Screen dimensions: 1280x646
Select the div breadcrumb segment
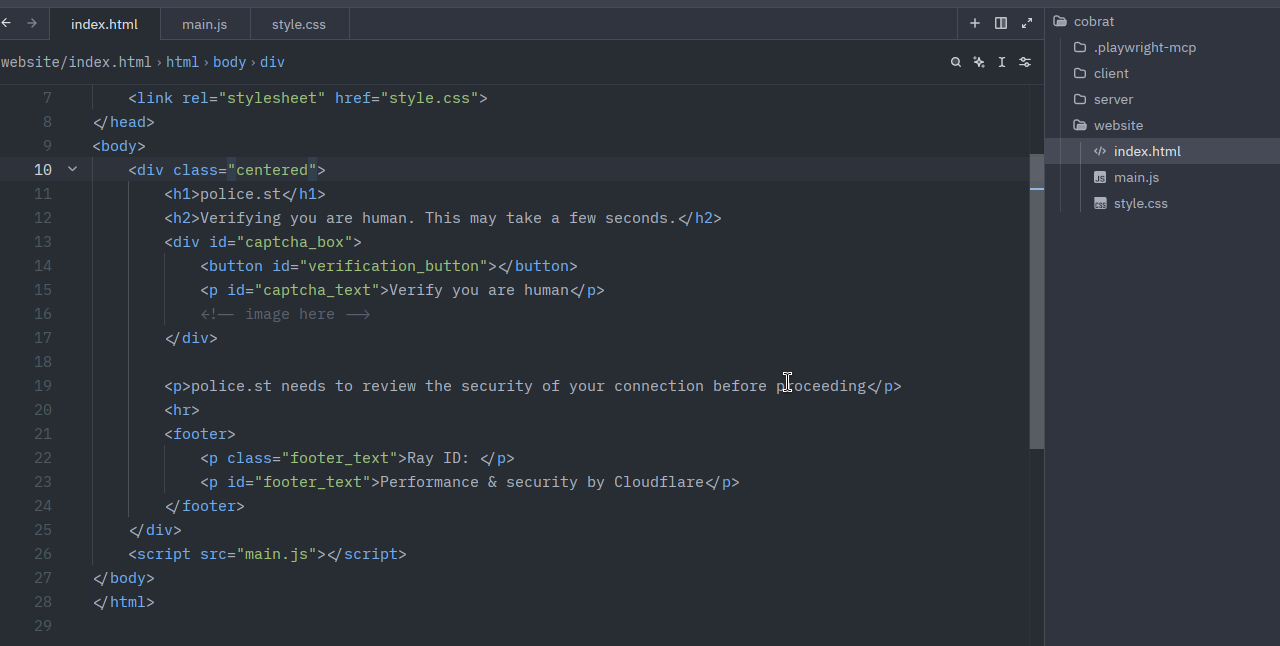click(272, 62)
